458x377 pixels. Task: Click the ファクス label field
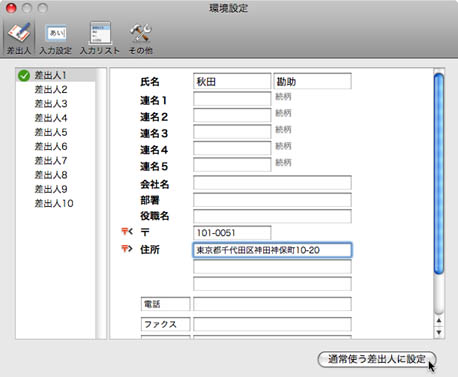[x=166, y=324]
